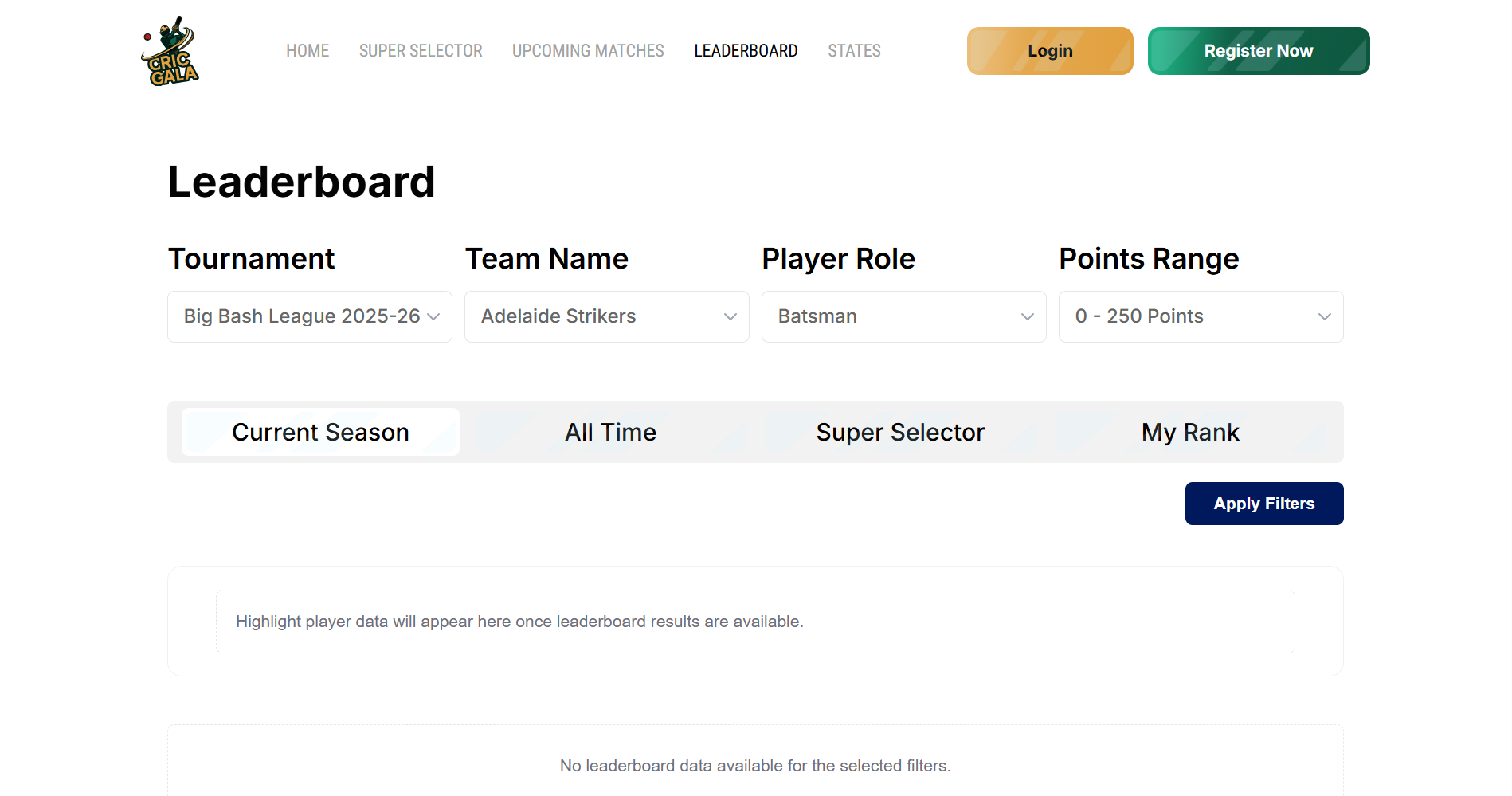The image size is (1512, 796).
Task: Navigate to Upcoming Matches
Action: pos(588,51)
